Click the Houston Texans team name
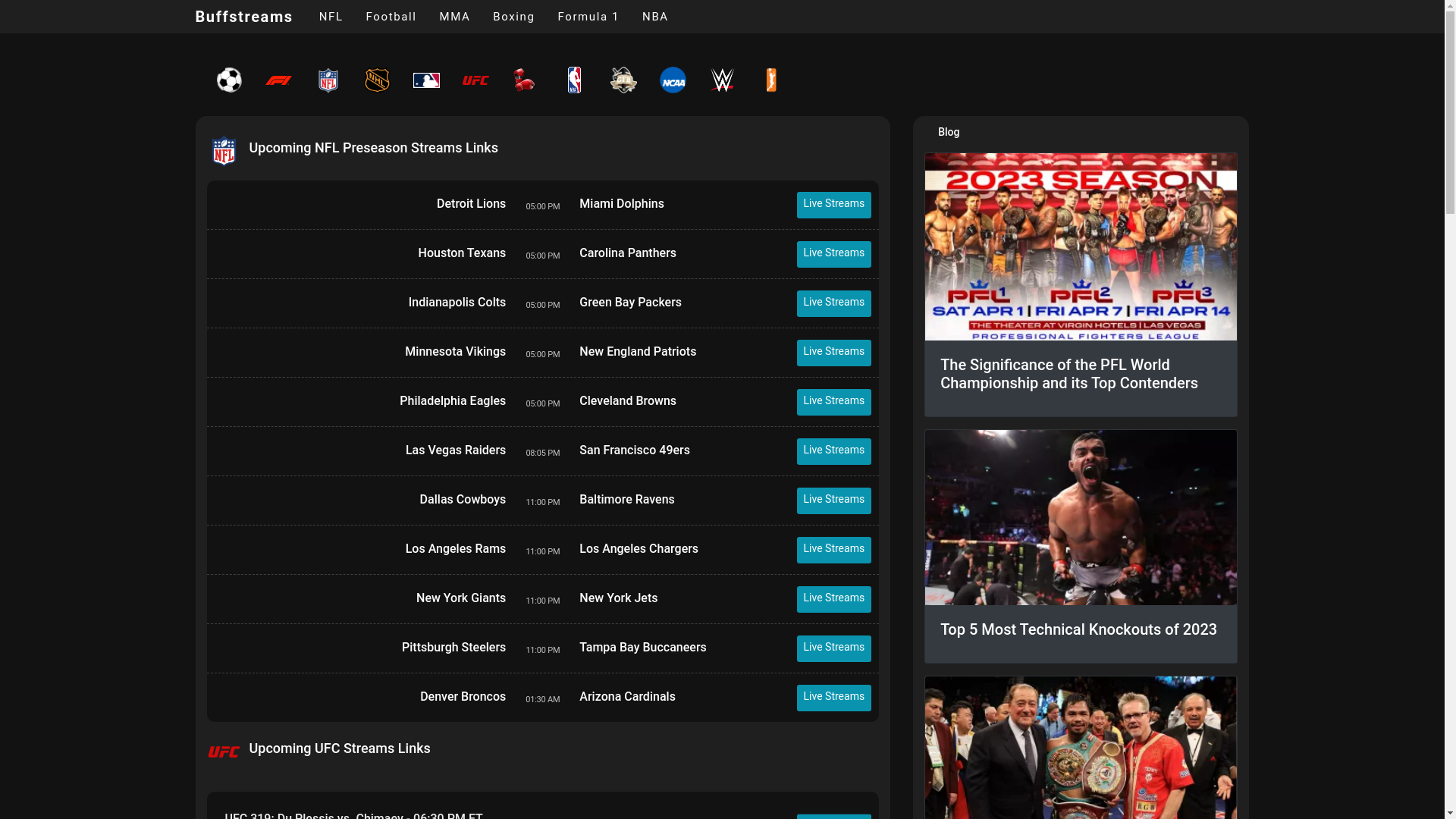This screenshot has height=819, width=1456. pos(462,253)
